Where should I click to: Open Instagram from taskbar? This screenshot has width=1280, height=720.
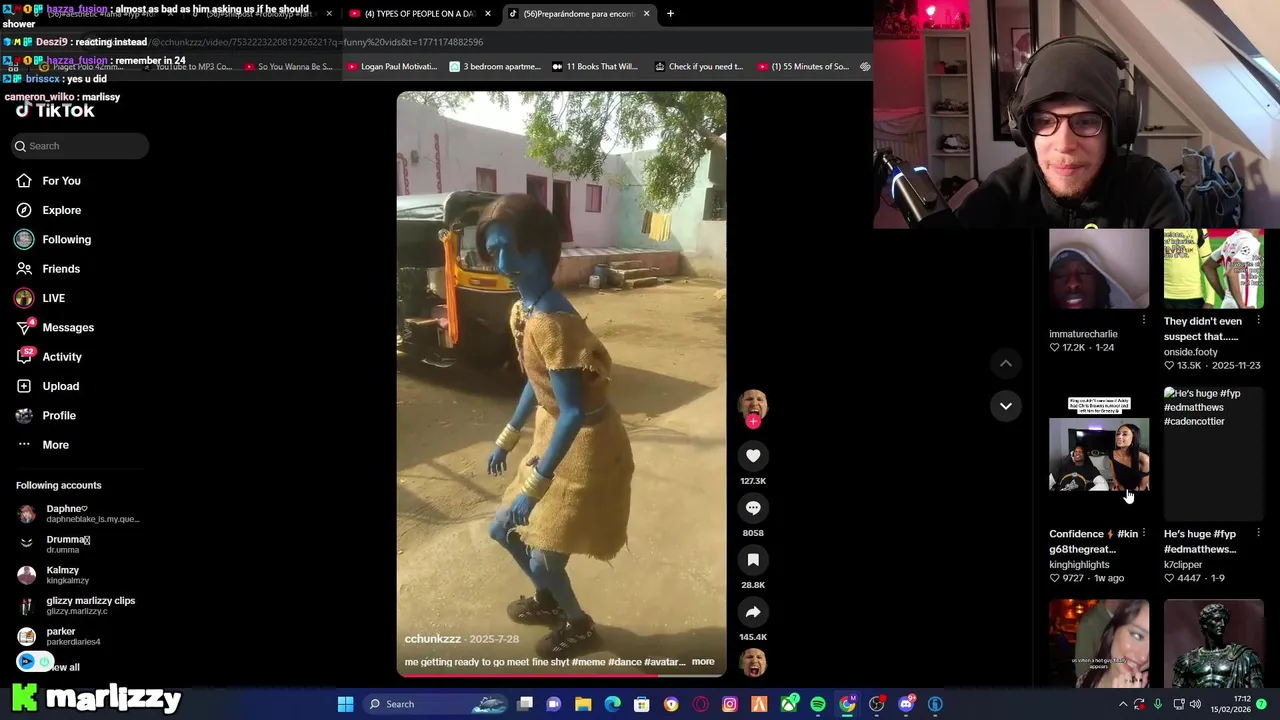[x=730, y=704]
